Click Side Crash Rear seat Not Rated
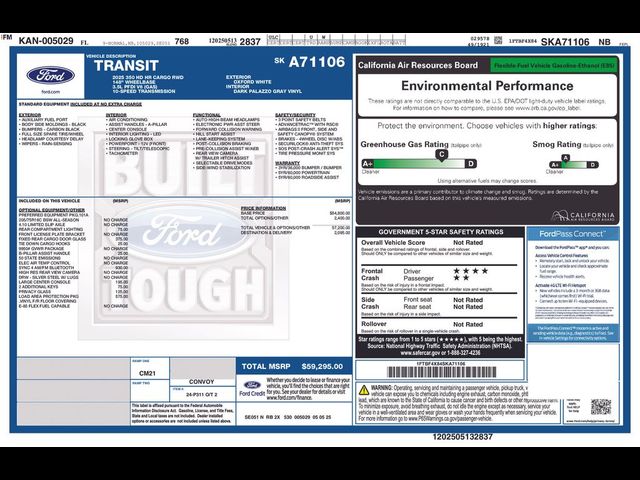This screenshot has width=640, height=480. tap(443, 307)
